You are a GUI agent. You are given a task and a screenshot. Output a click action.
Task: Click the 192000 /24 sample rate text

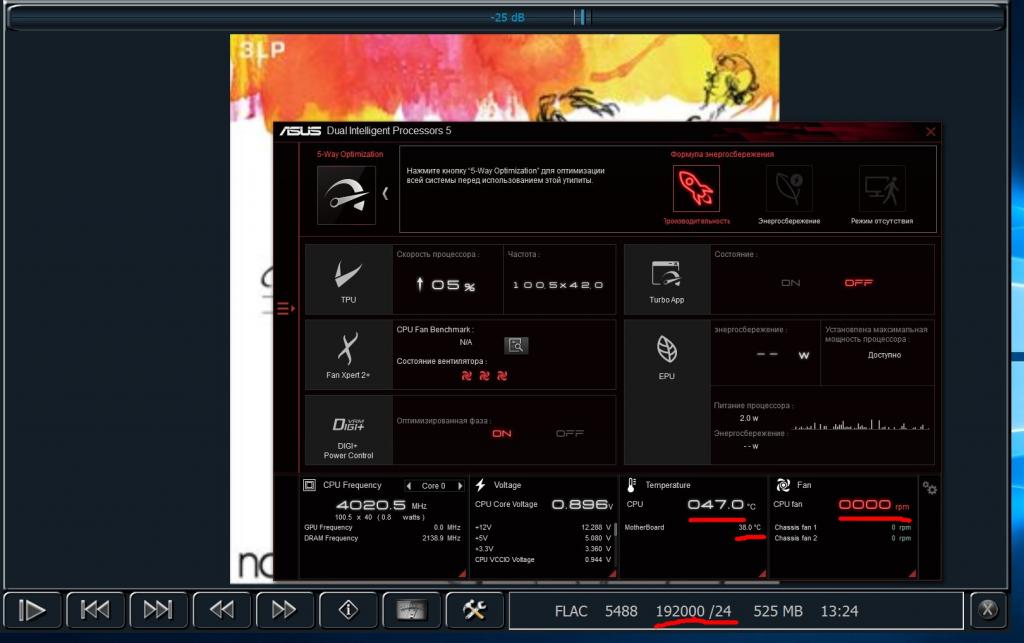[x=694, y=612]
